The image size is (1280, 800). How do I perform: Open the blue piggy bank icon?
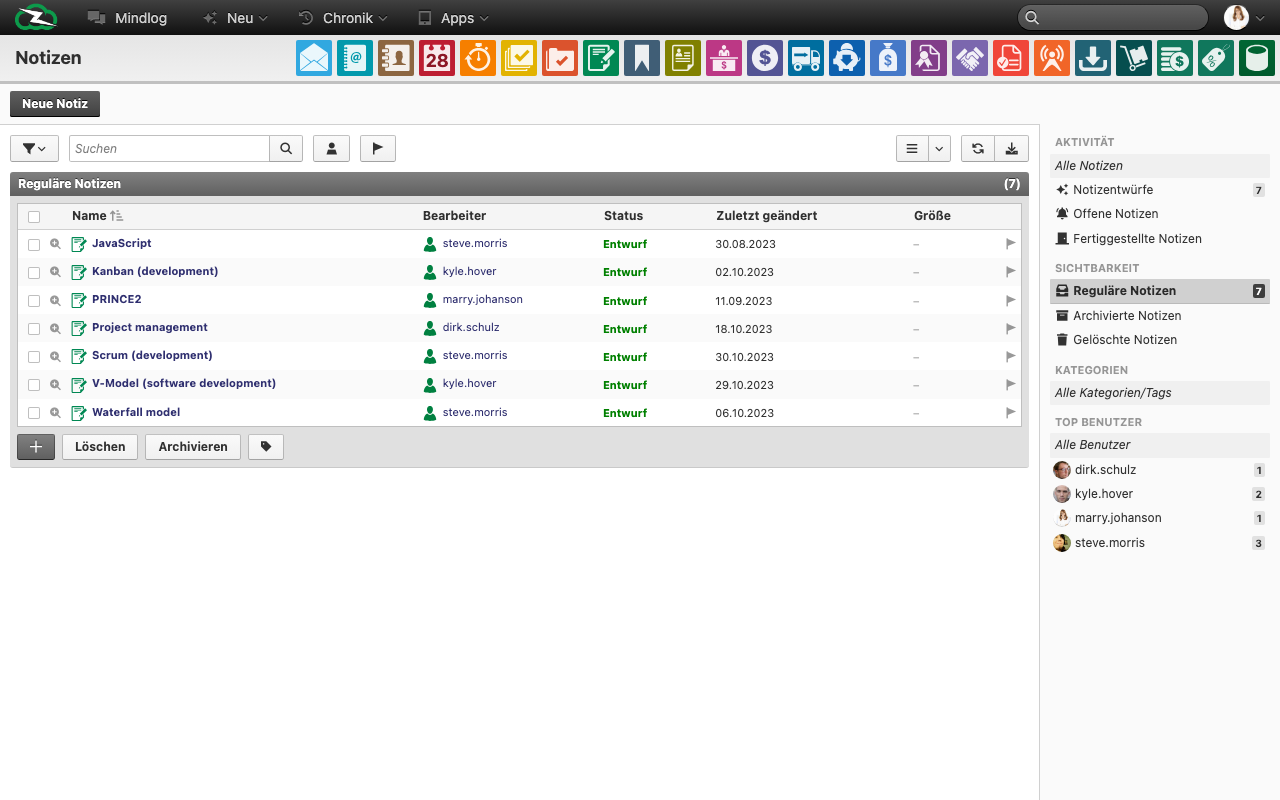[x=847, y=58]
